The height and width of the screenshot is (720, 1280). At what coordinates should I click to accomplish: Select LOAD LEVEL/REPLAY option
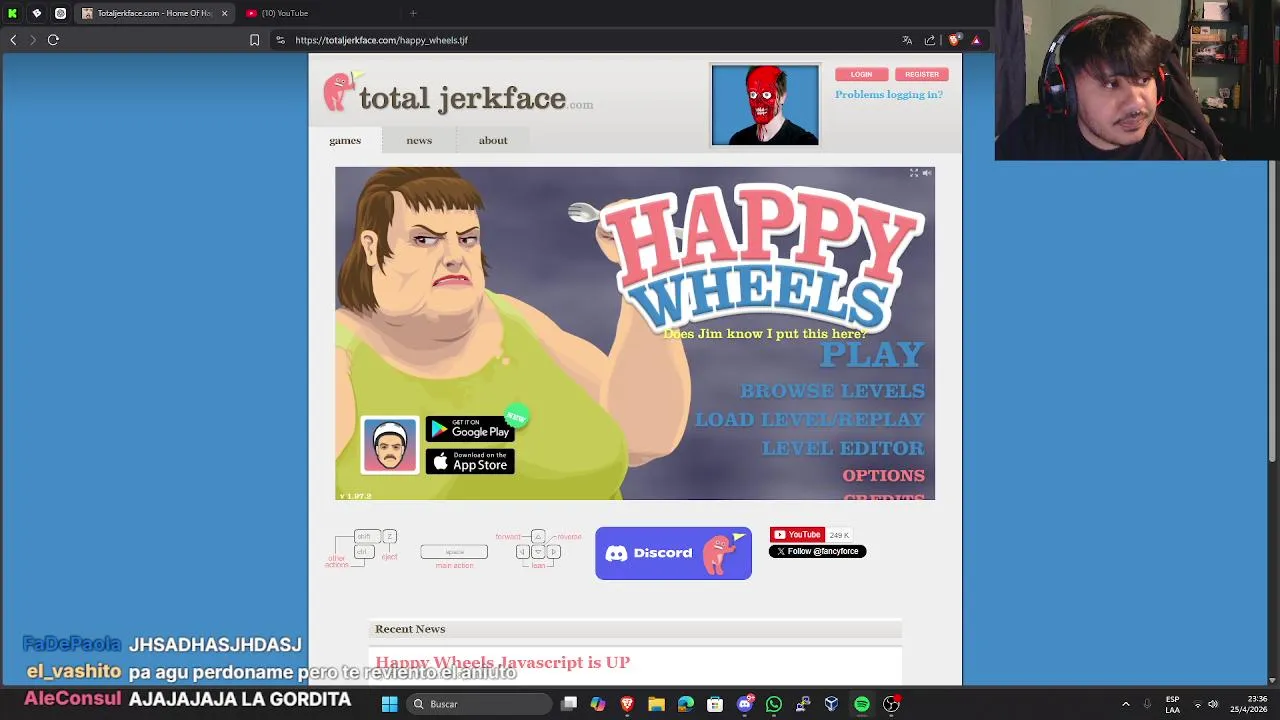pyautogui.click(x=809, y=420)
